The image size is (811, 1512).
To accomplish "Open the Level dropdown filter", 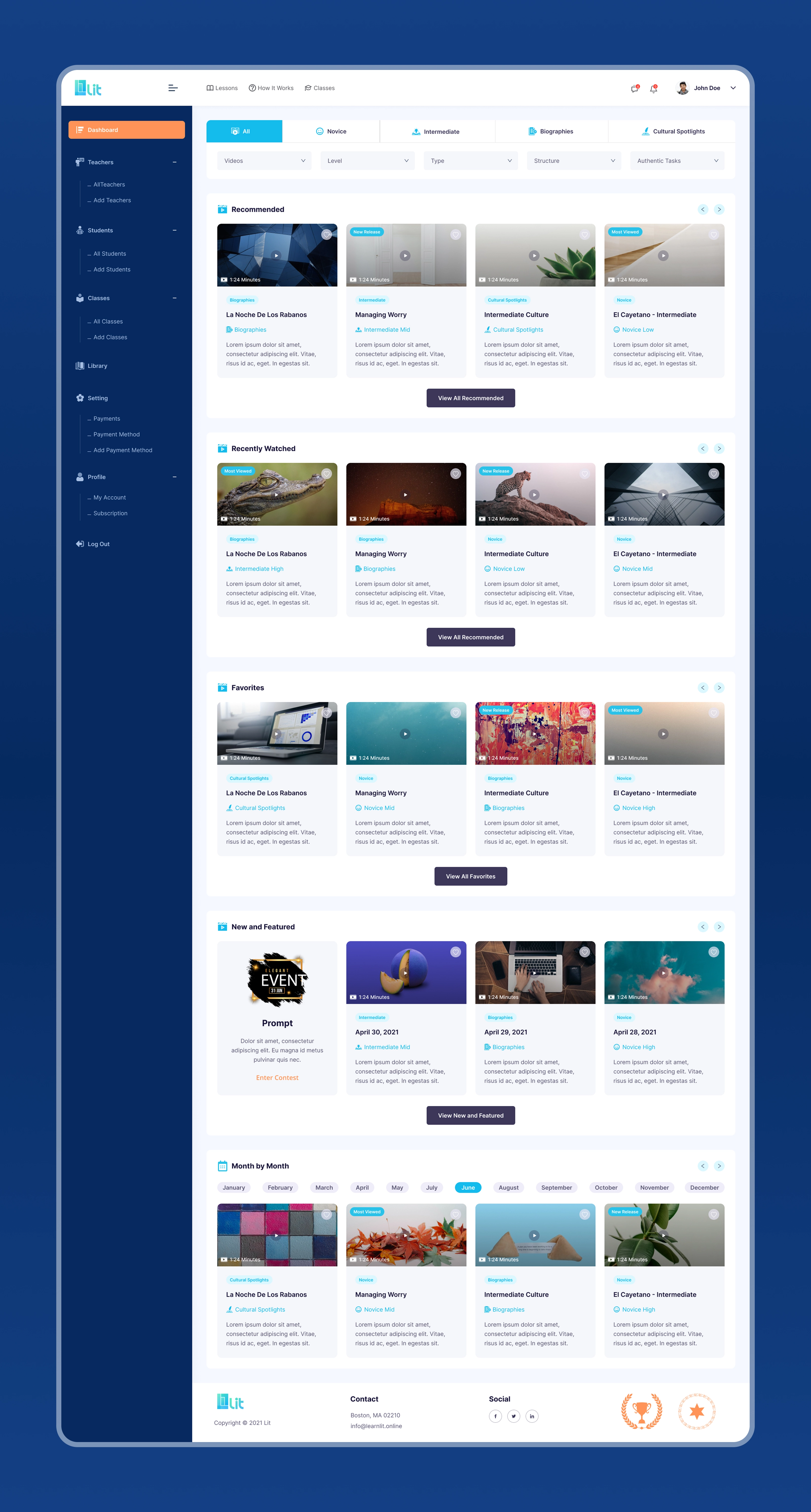I will click(x=367, y=161).
